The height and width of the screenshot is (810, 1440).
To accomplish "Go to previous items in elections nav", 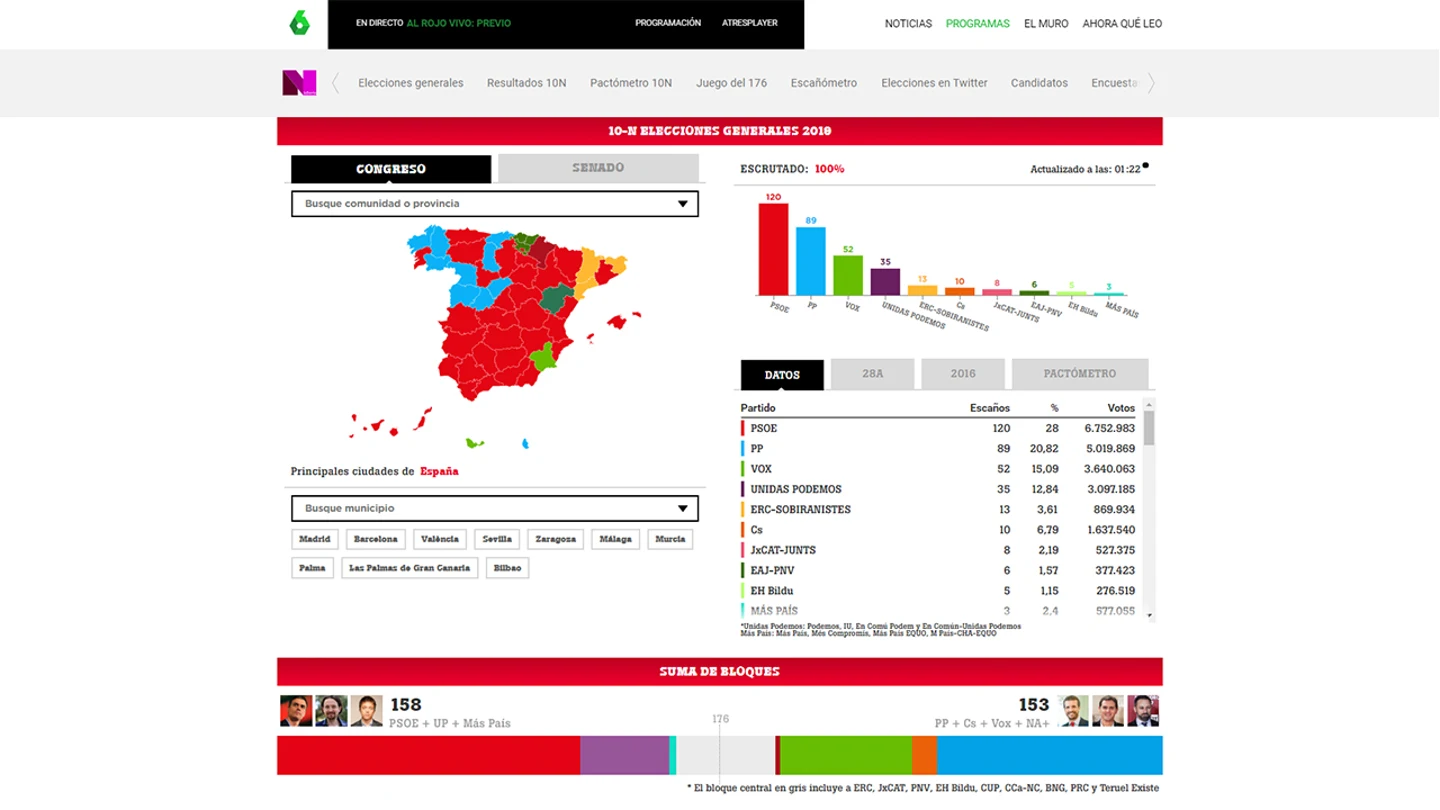I will click(x=336, y=83).
